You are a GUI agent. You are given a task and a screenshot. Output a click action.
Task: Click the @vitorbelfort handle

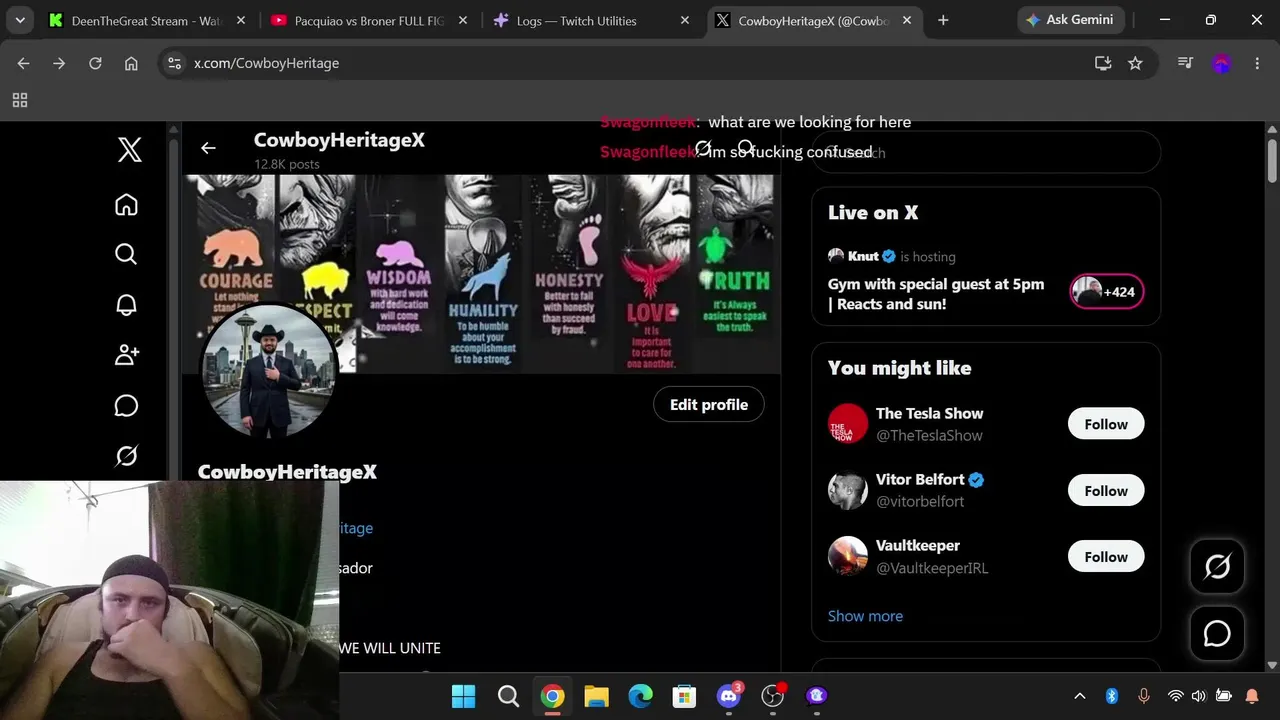[x=920, y=502]
